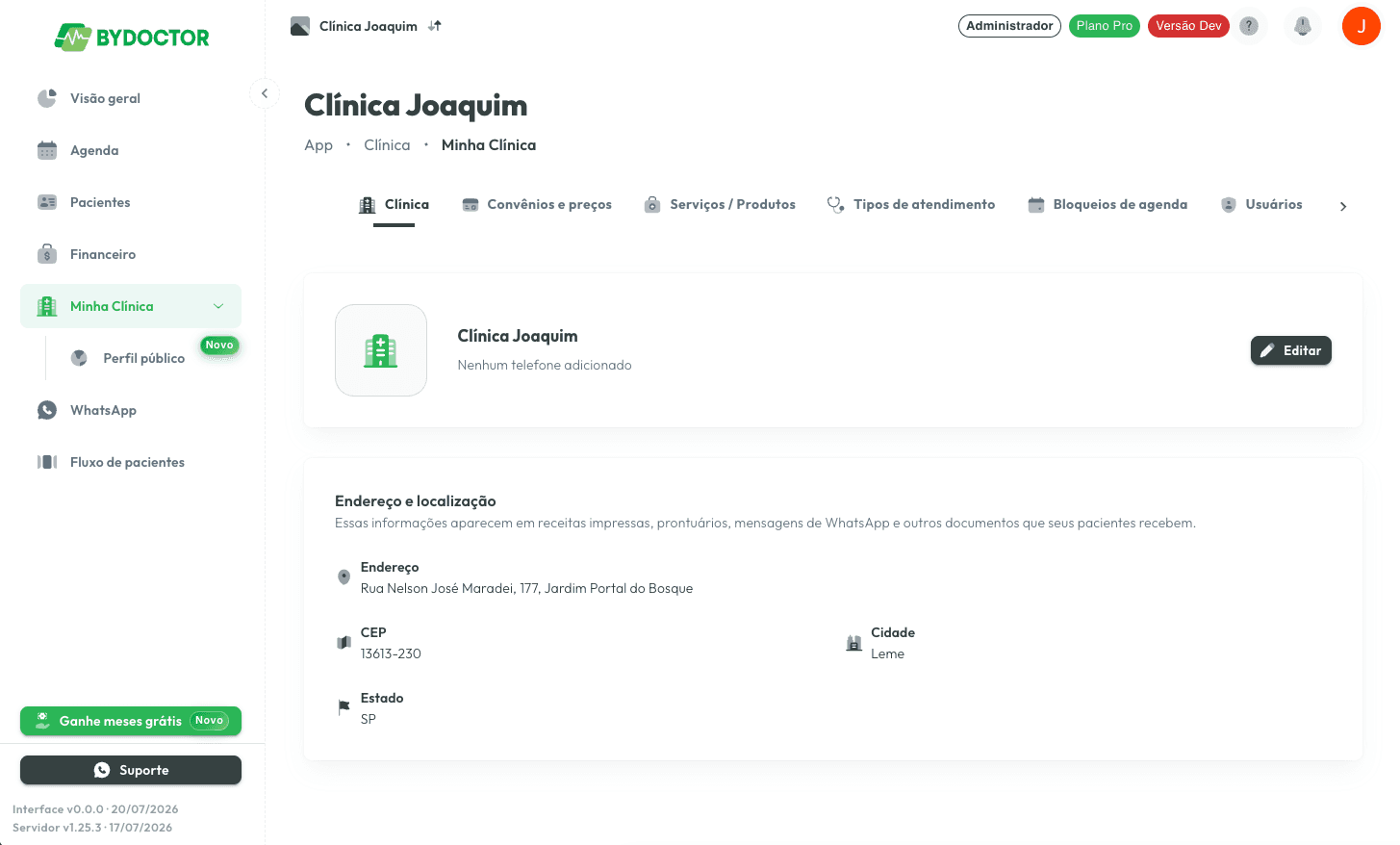This screenshot has height=845, width=1400.
Task: Click the Interface v0.0.0 version text
Action: (95, 809)
